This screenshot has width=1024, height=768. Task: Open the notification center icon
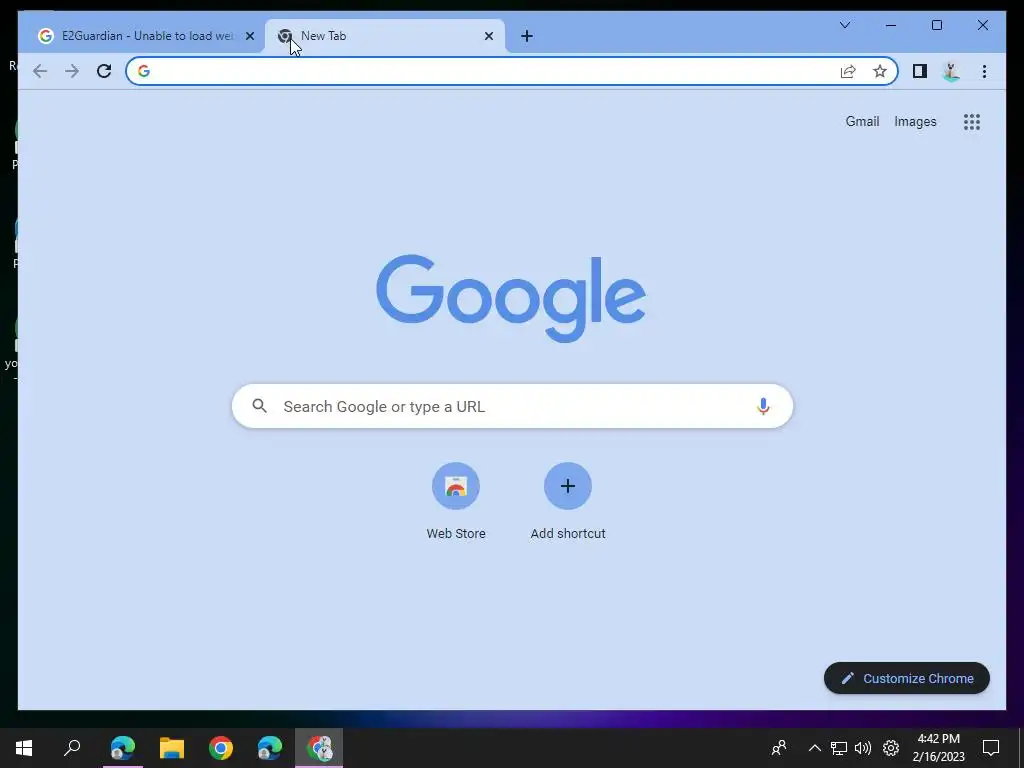(991, 748)
